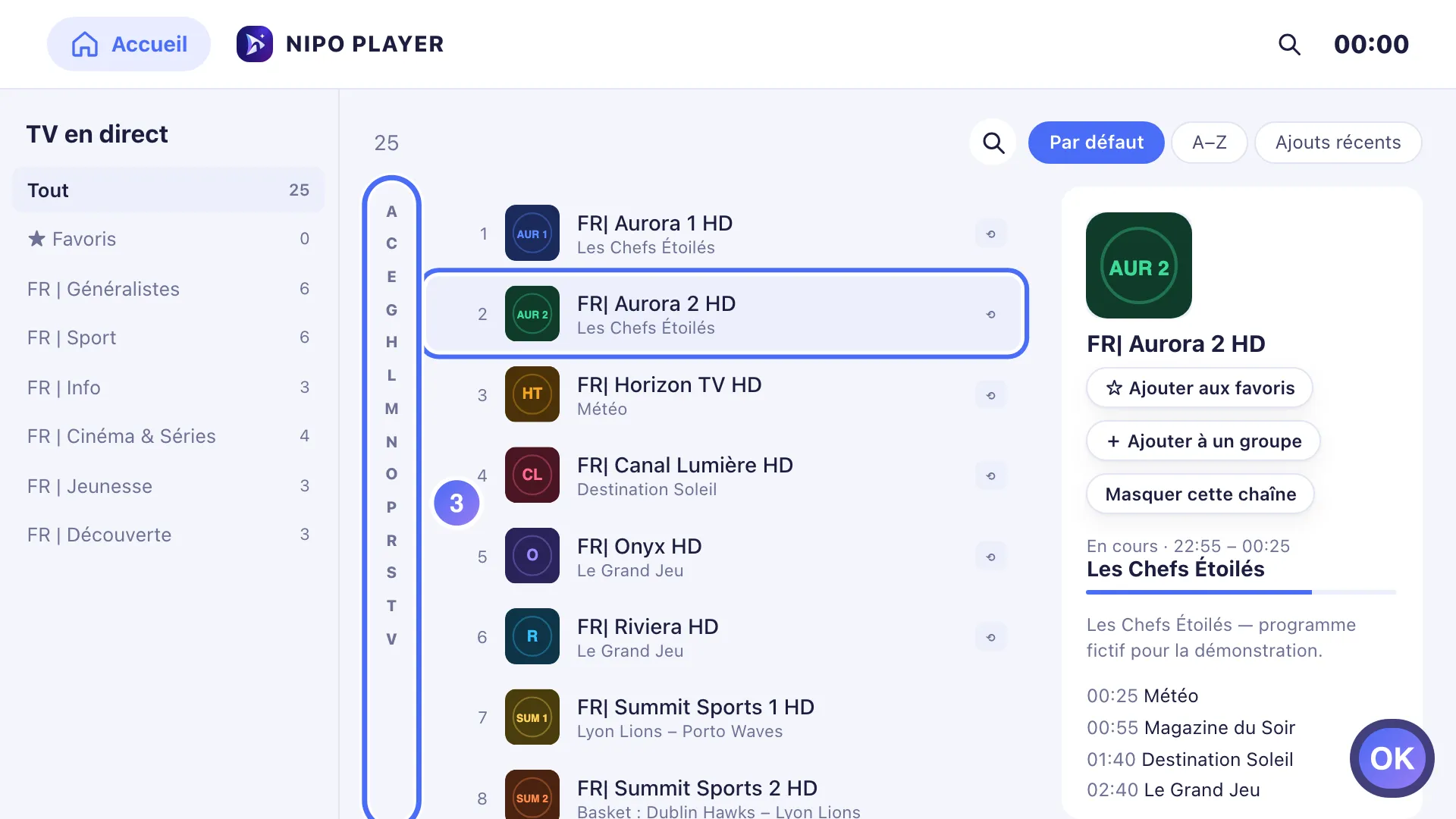Click the Canal Lumière CL channel logo
The height and width of the screenshot is (819, 1456).
point(532,475)
